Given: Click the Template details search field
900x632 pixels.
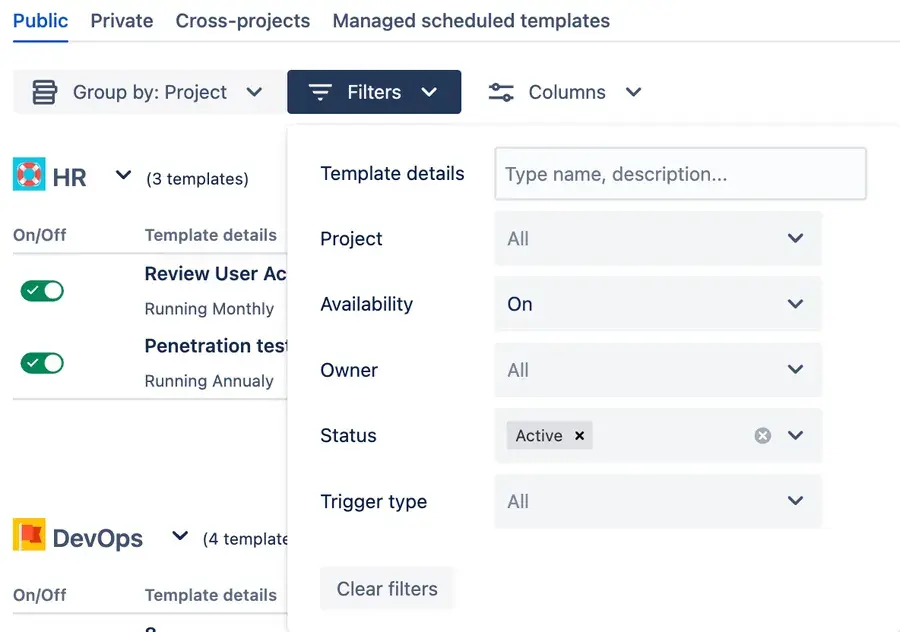Looking at the screenshot, I should coord(680,173).
